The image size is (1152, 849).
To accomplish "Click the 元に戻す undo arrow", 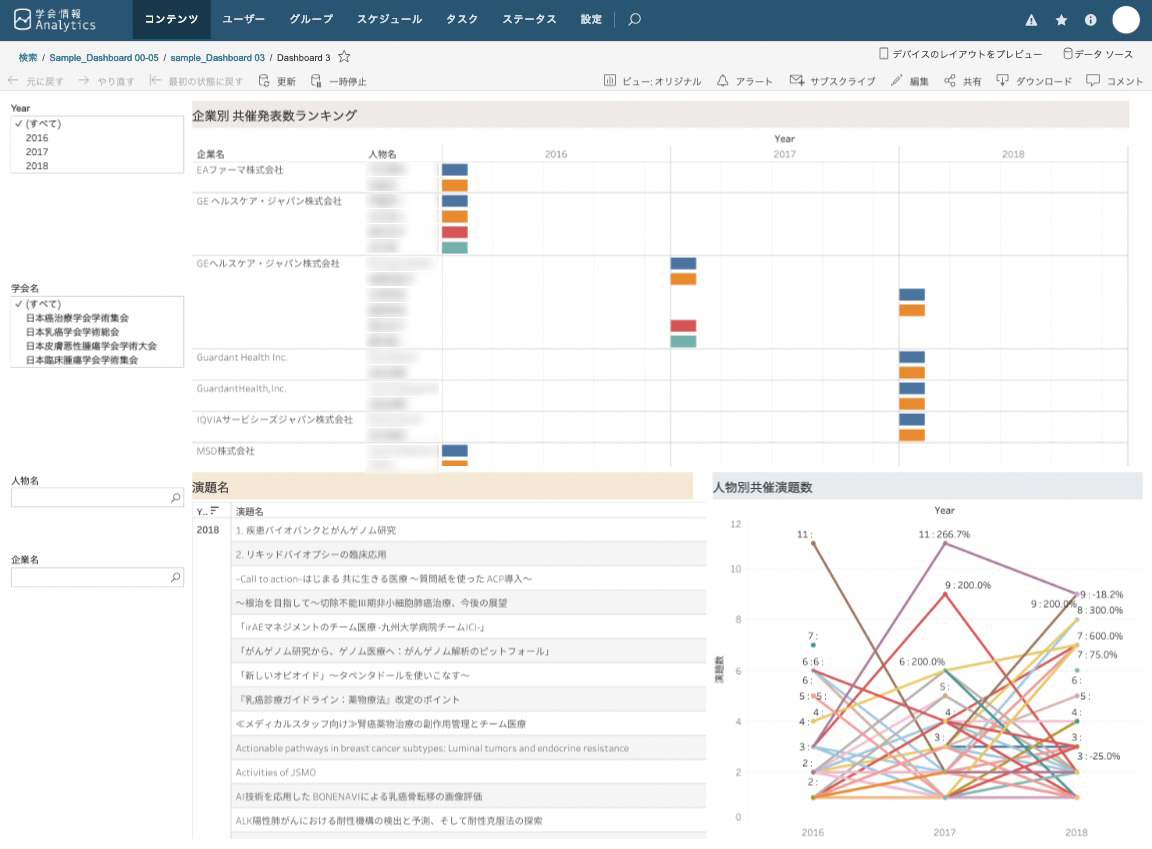I will click(13, 81).
